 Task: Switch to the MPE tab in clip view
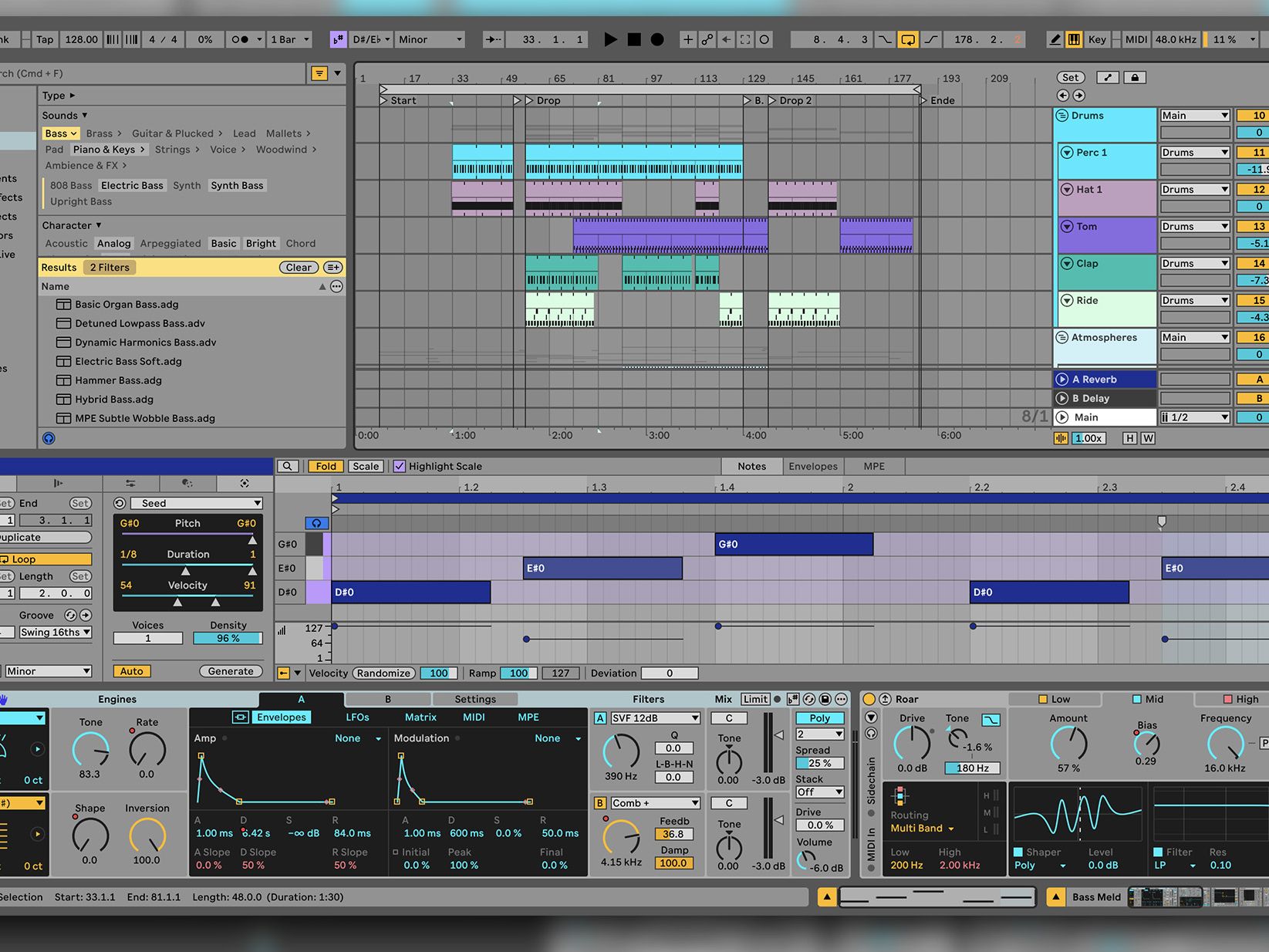click(874, 466)
